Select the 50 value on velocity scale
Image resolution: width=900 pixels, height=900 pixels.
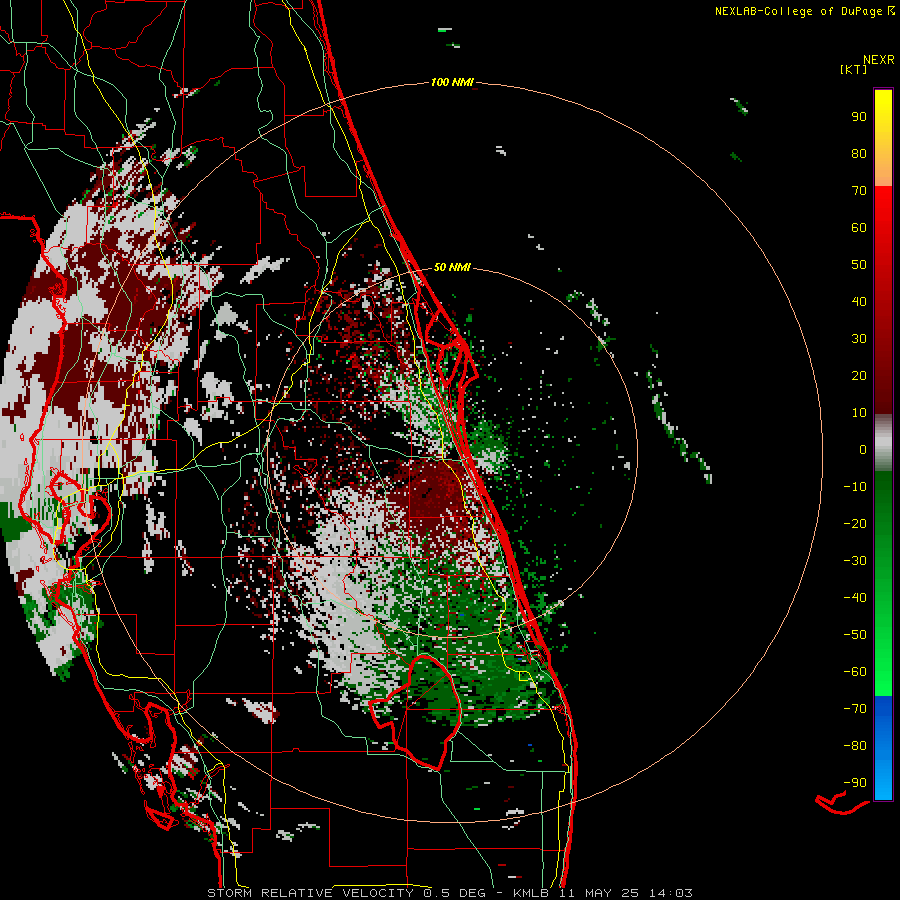click(x=859, y=265)
